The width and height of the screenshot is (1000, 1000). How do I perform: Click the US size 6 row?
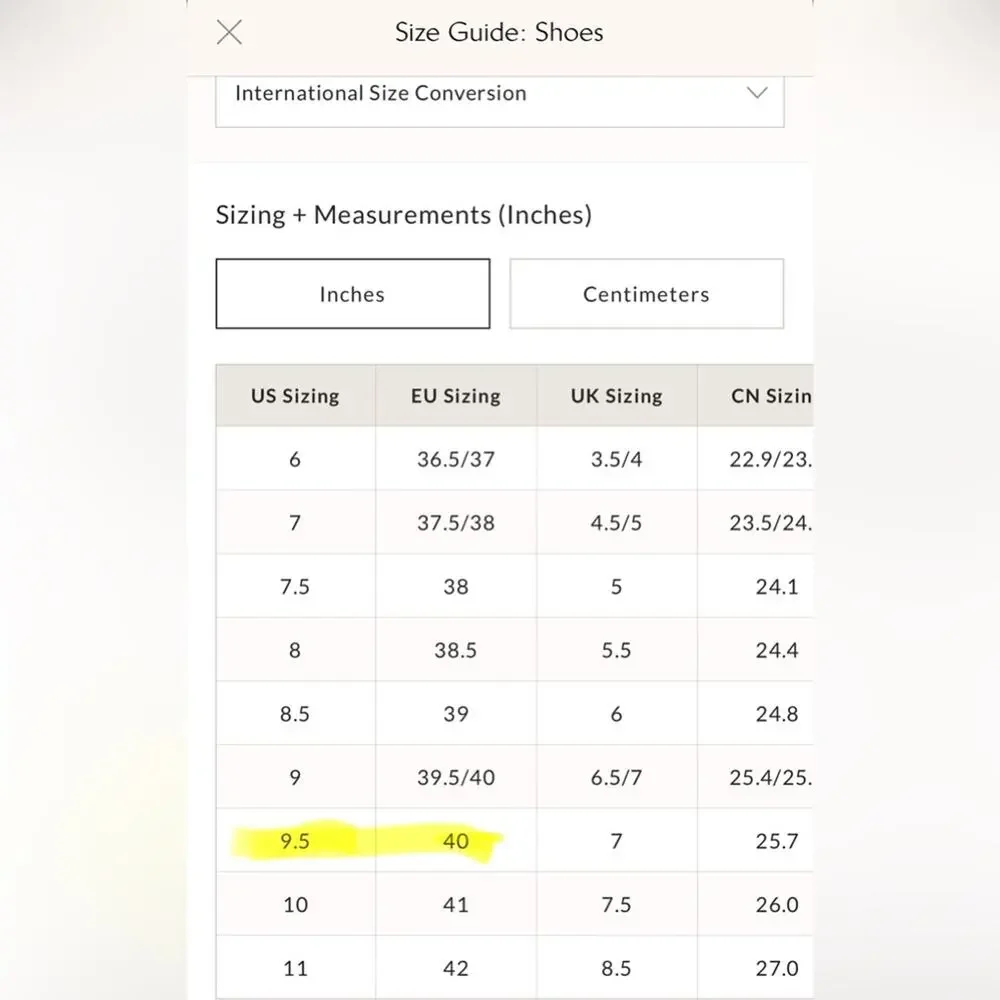point(515,459)
